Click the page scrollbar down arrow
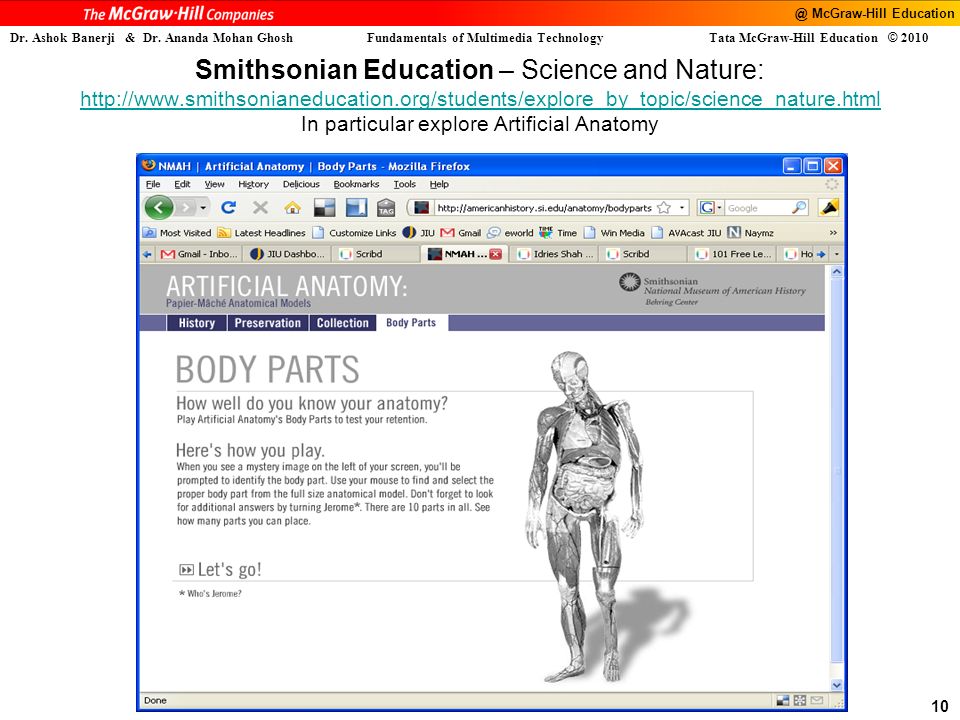Screen dimensions: 960x720 (x=836, y=685)
